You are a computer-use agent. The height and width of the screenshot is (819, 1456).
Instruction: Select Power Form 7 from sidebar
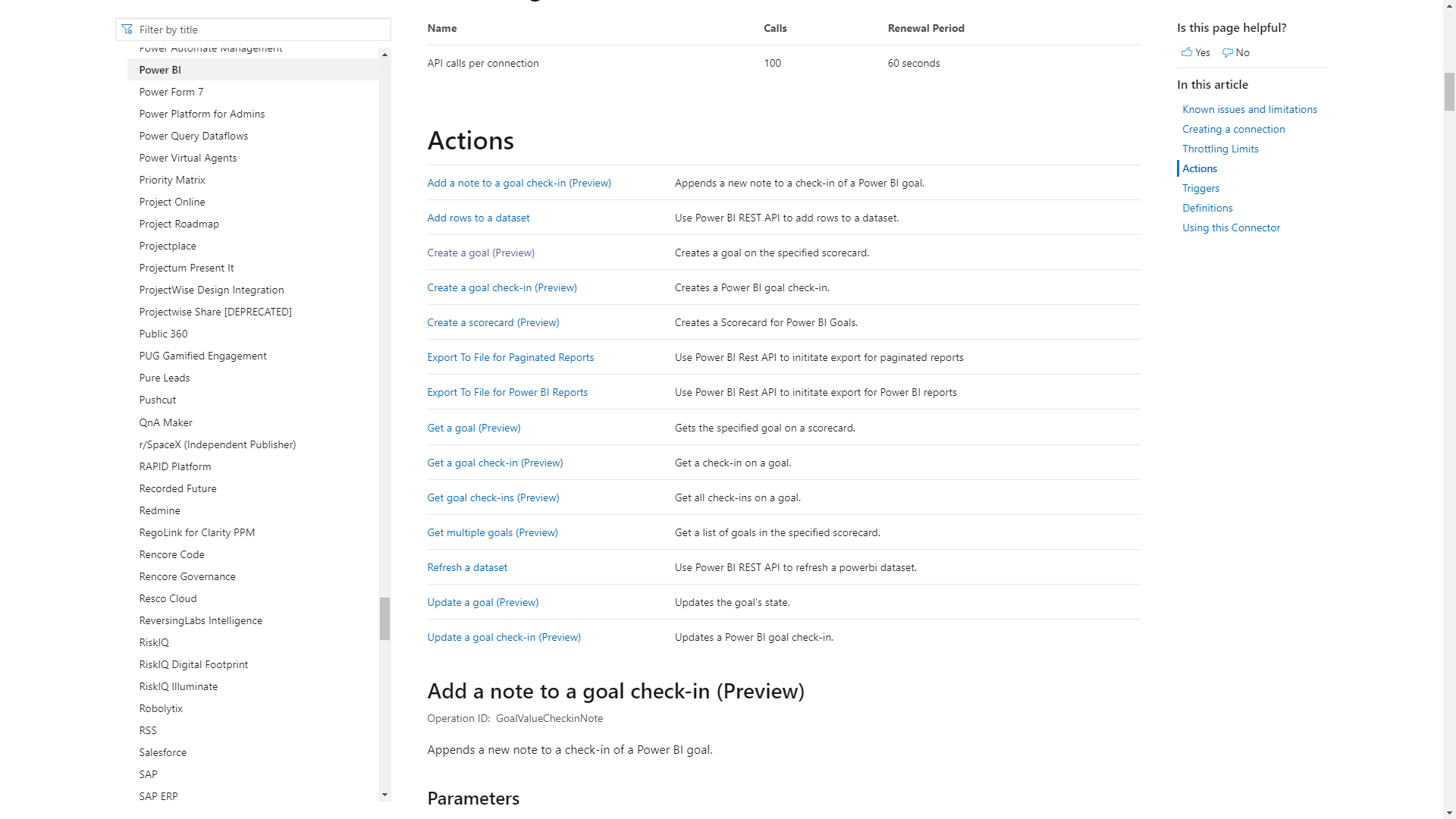(170, 91)
